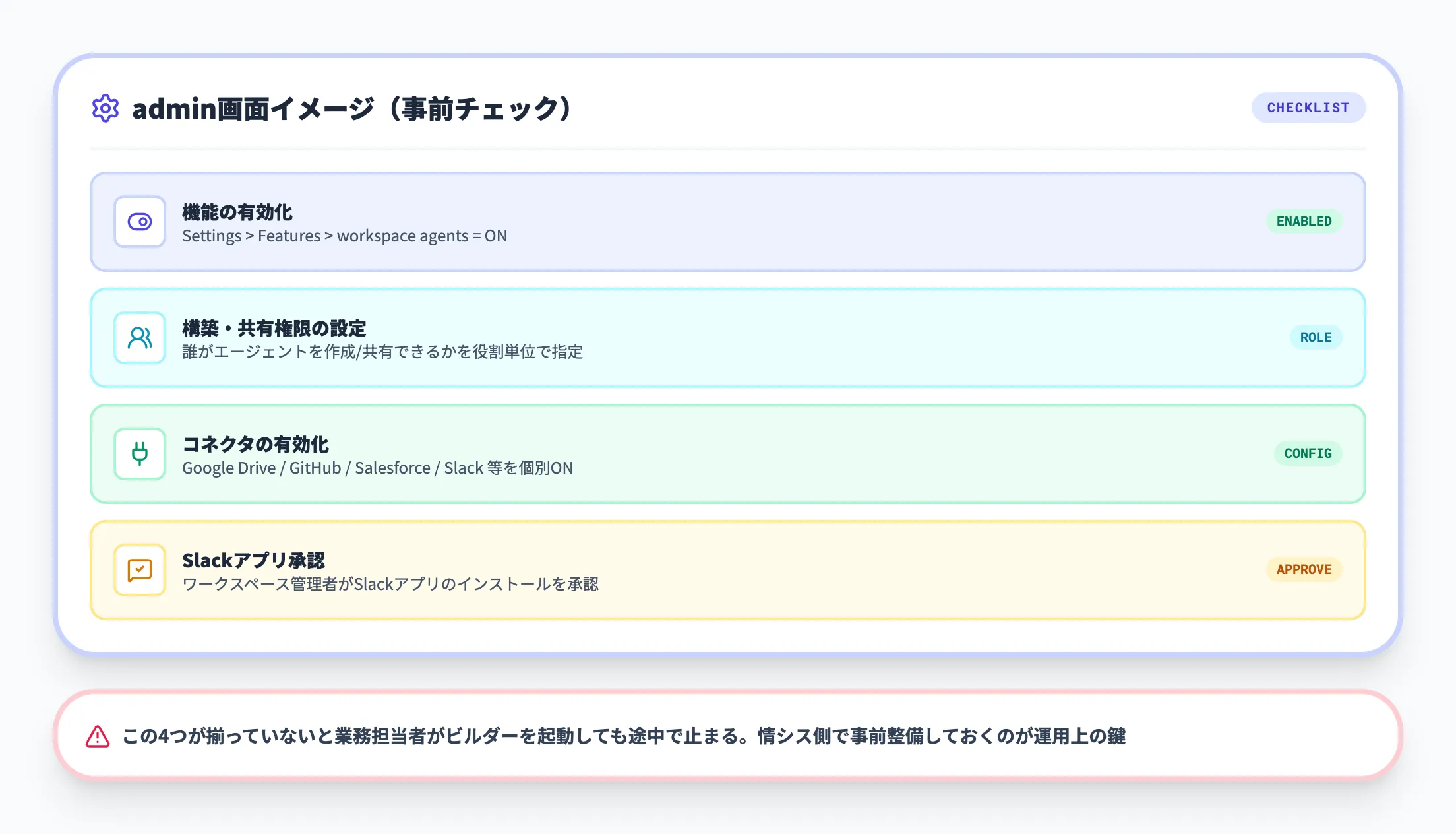Click the red warning message text at bottom
Viewport: 1456px width, 834px height.
(624, 736)
